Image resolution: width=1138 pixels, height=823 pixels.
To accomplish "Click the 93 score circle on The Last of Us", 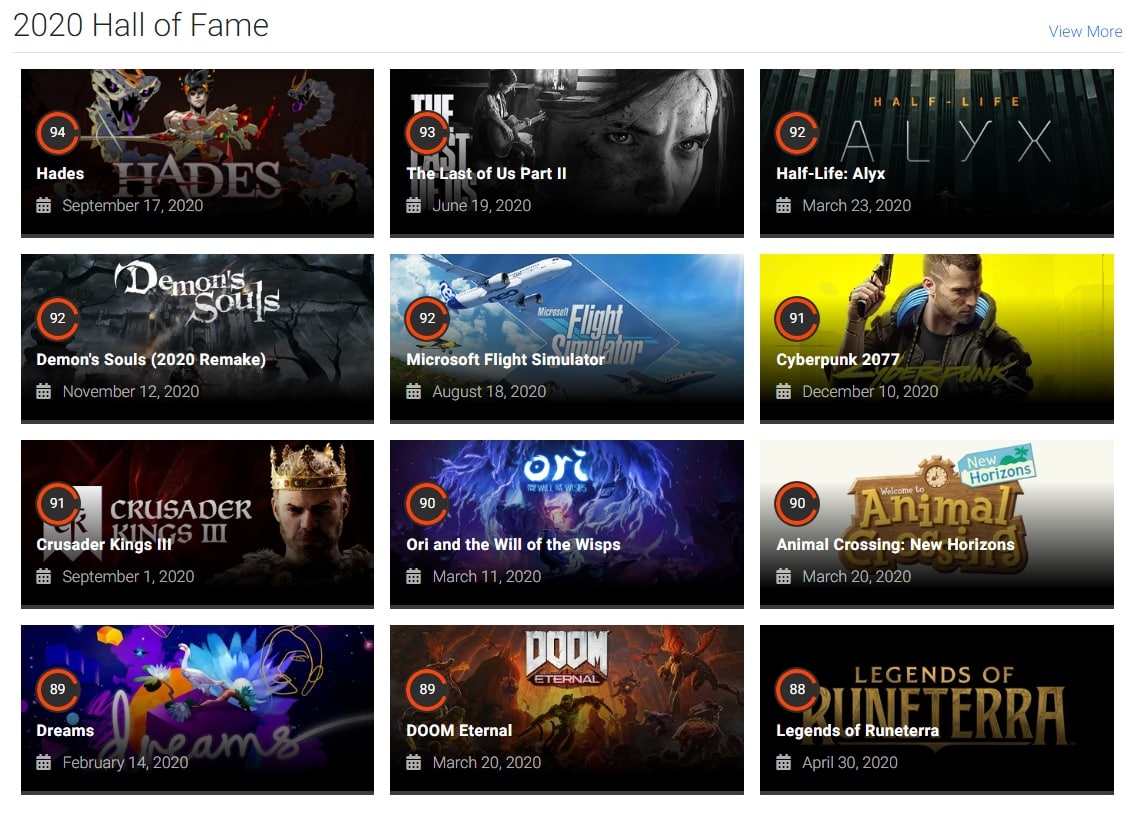I will [427, 132].
